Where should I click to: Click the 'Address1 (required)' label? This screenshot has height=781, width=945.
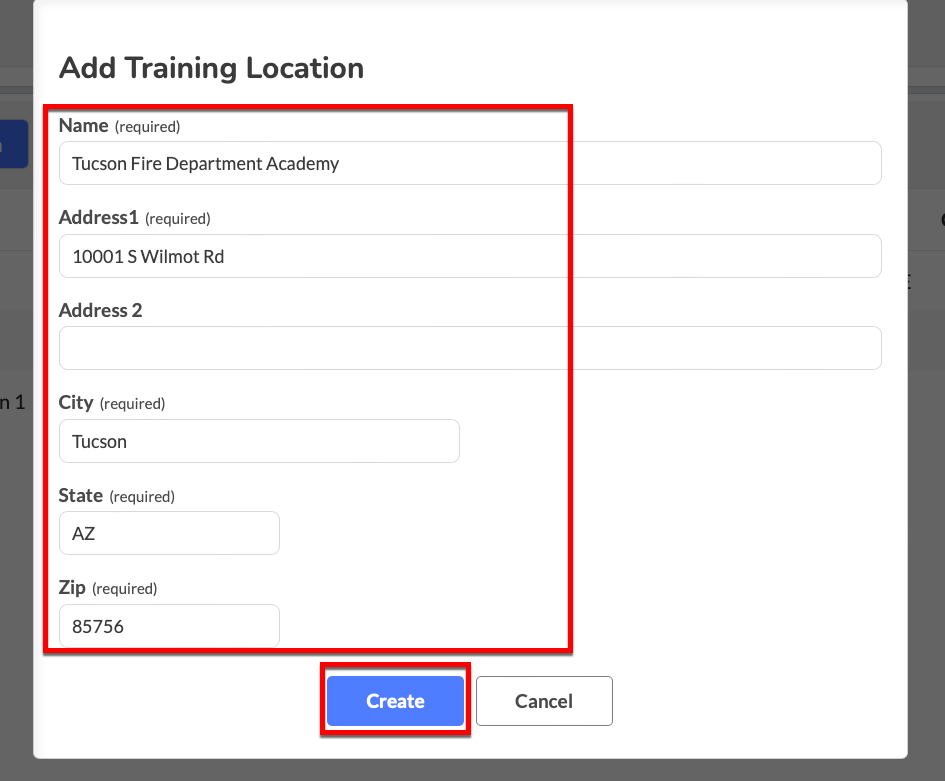coord(134,218)
